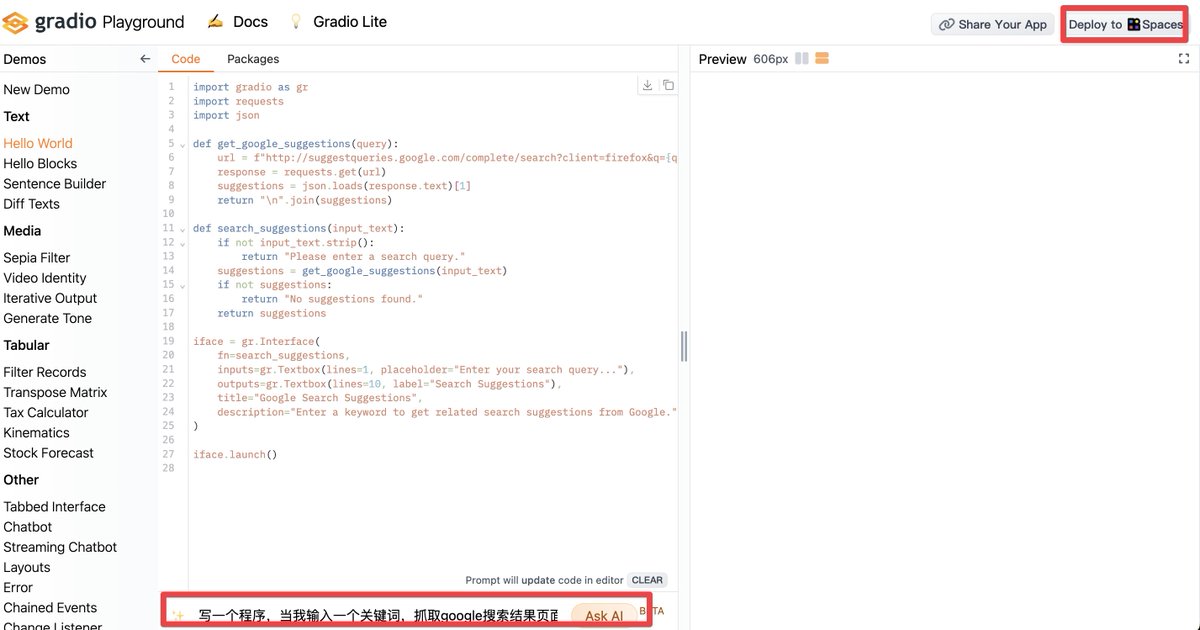Open the Packages tab

253,59
